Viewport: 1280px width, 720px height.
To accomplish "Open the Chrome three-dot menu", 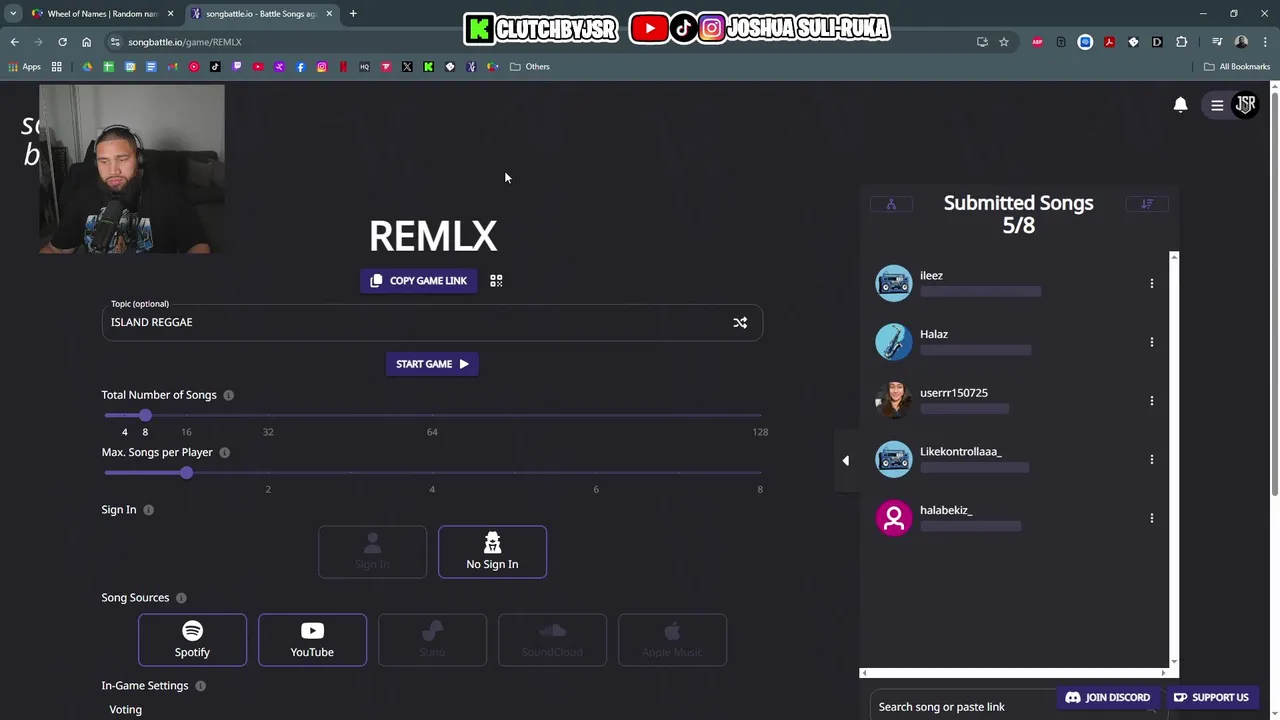I will pos(1264,42).
